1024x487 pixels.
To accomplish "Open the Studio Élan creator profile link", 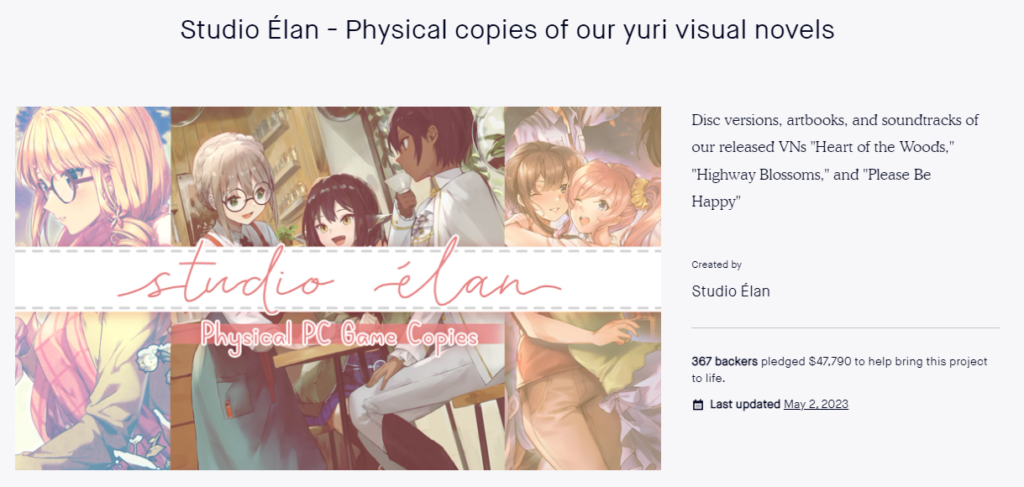I will coord(730,291).
